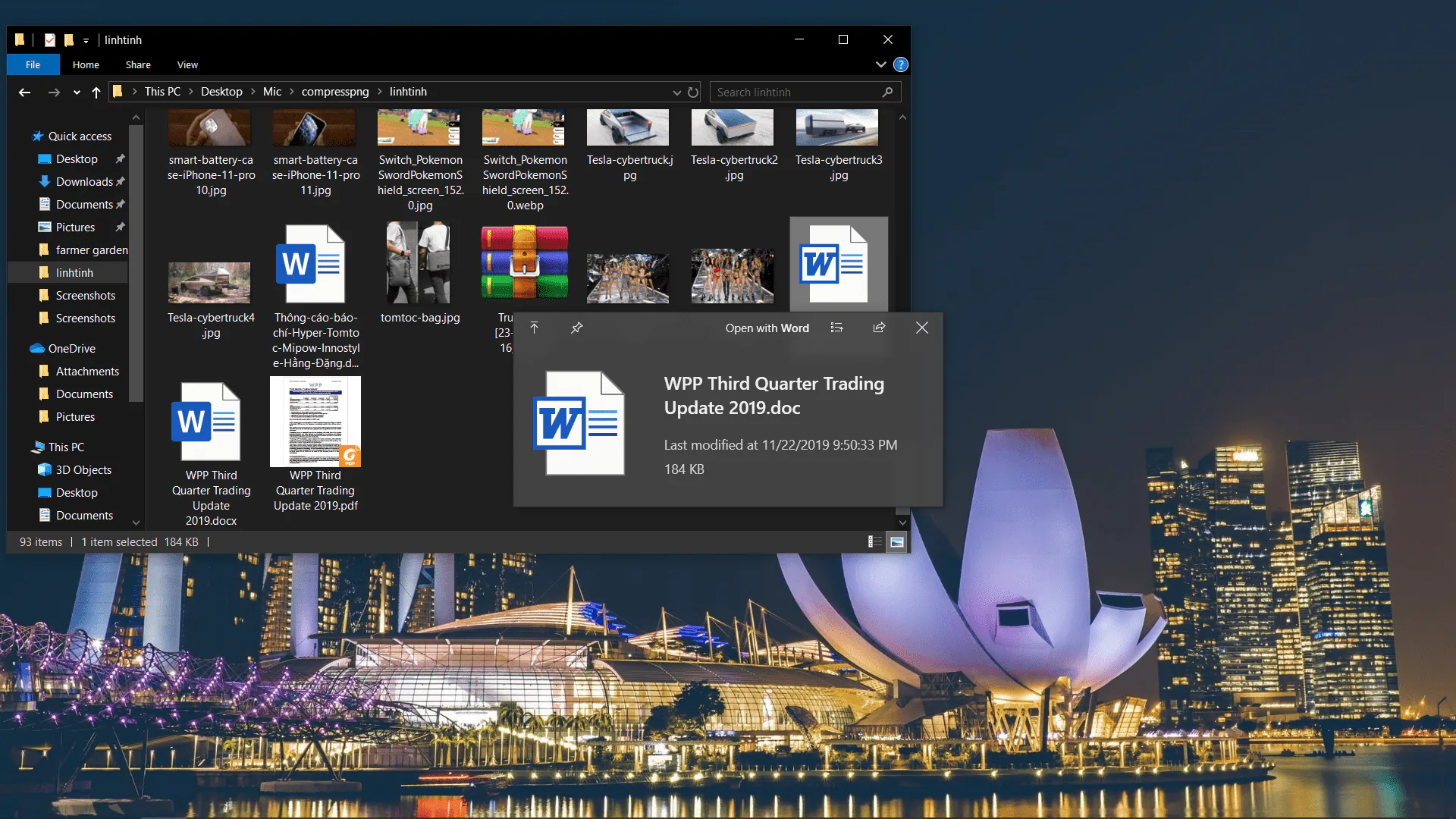
Task: Click Mic in address breadcrumb
Action: pos(272,92)
